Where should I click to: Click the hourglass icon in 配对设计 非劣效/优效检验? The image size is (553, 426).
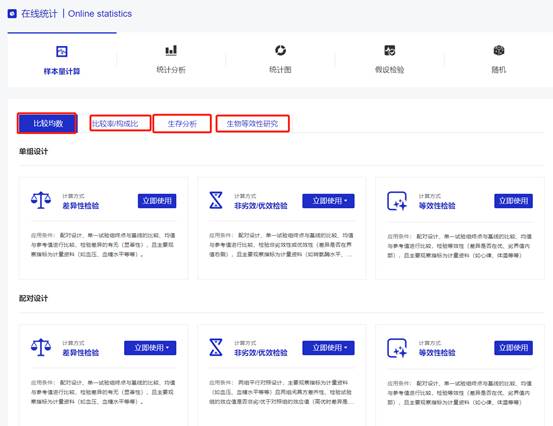[x=216, y=347]
